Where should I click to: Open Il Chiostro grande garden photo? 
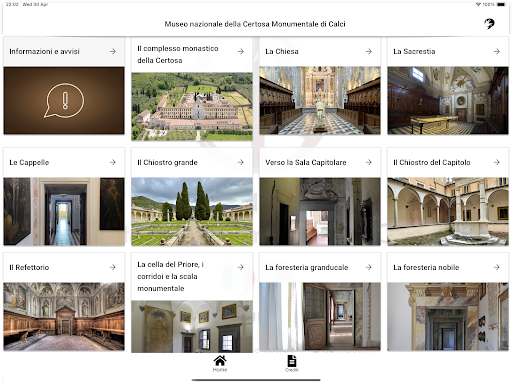click(192, 212)
